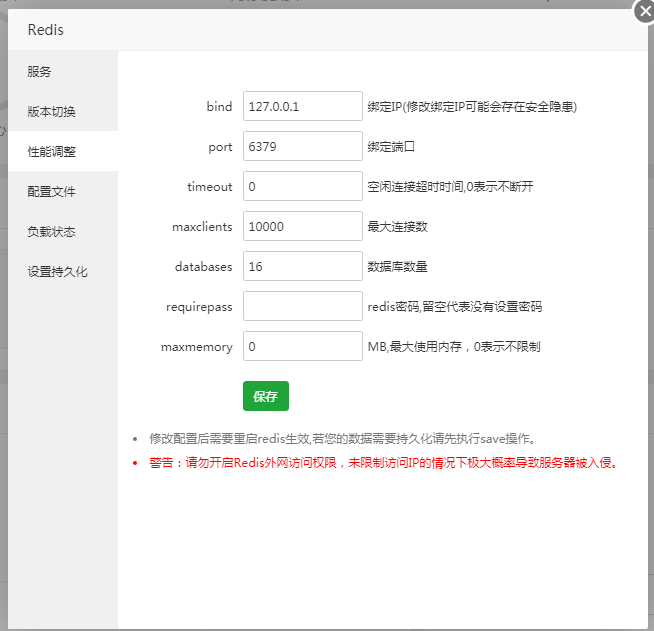Open the 配置文件 tab
The width and height of the screenshot is (654, 631).
coord(51,191)
